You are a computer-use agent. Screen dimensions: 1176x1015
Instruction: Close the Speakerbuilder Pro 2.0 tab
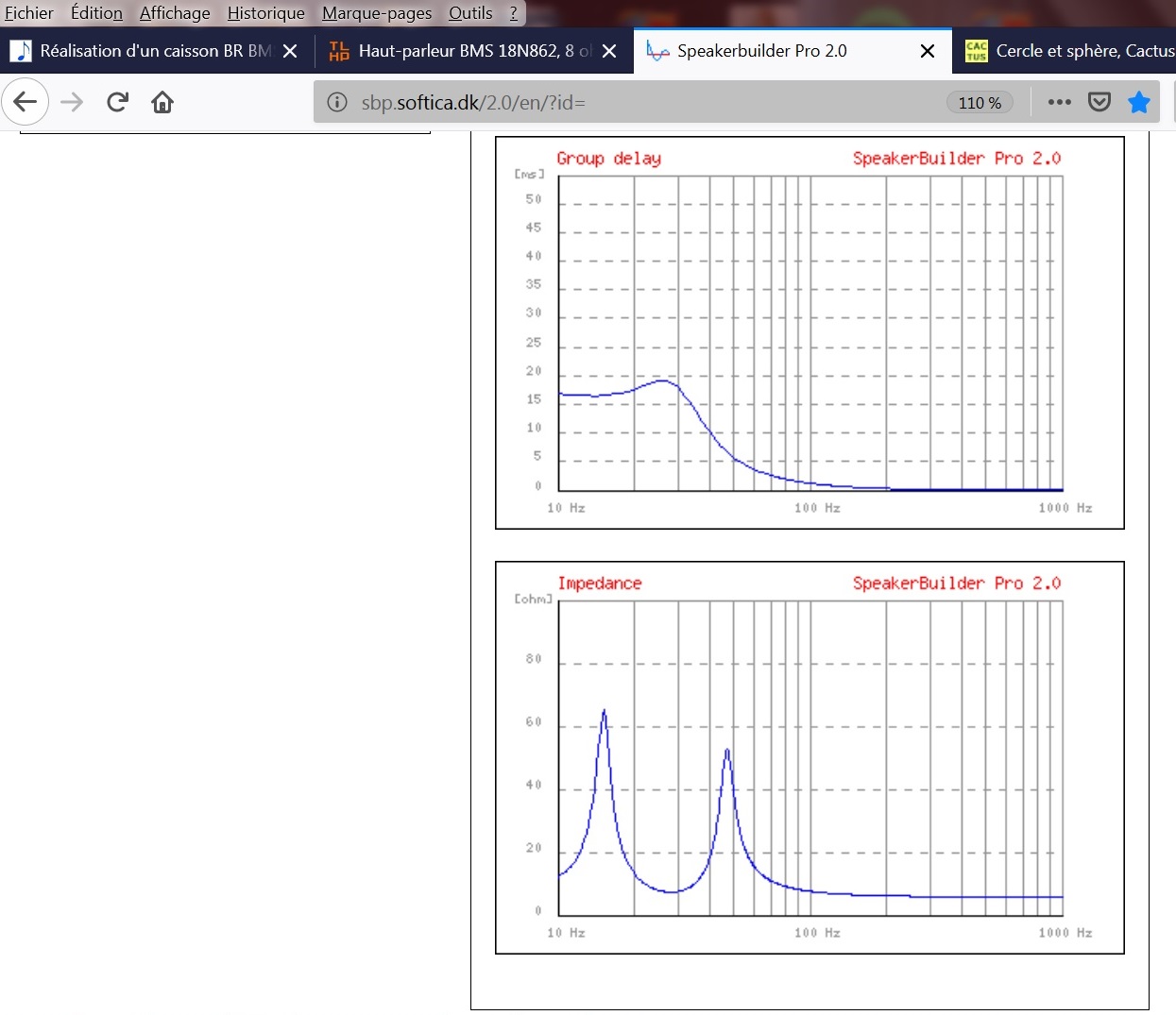pos(928,51)
